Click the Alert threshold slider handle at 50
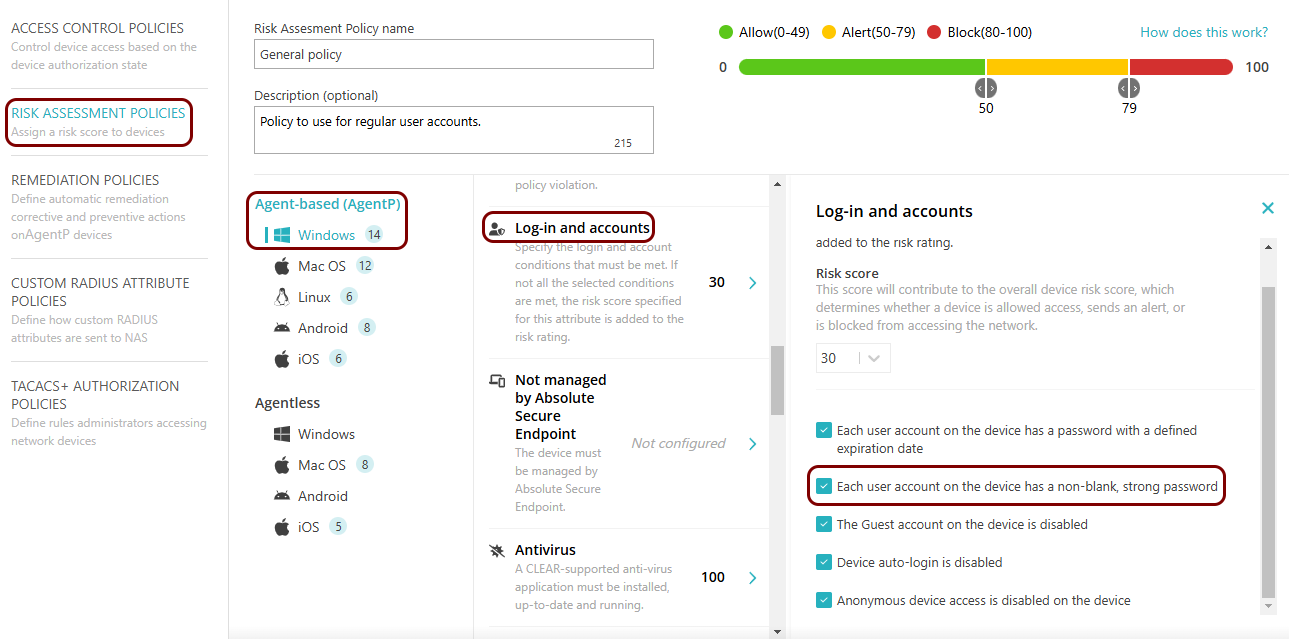This screenshot has height=639, width=1289. click(986, 88)
